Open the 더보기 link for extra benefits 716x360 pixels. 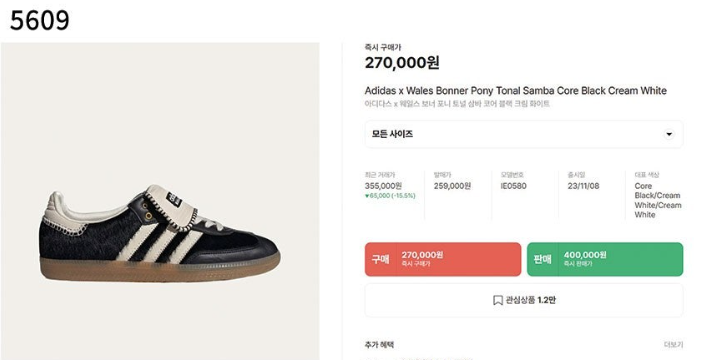click(x=674, y=345)
